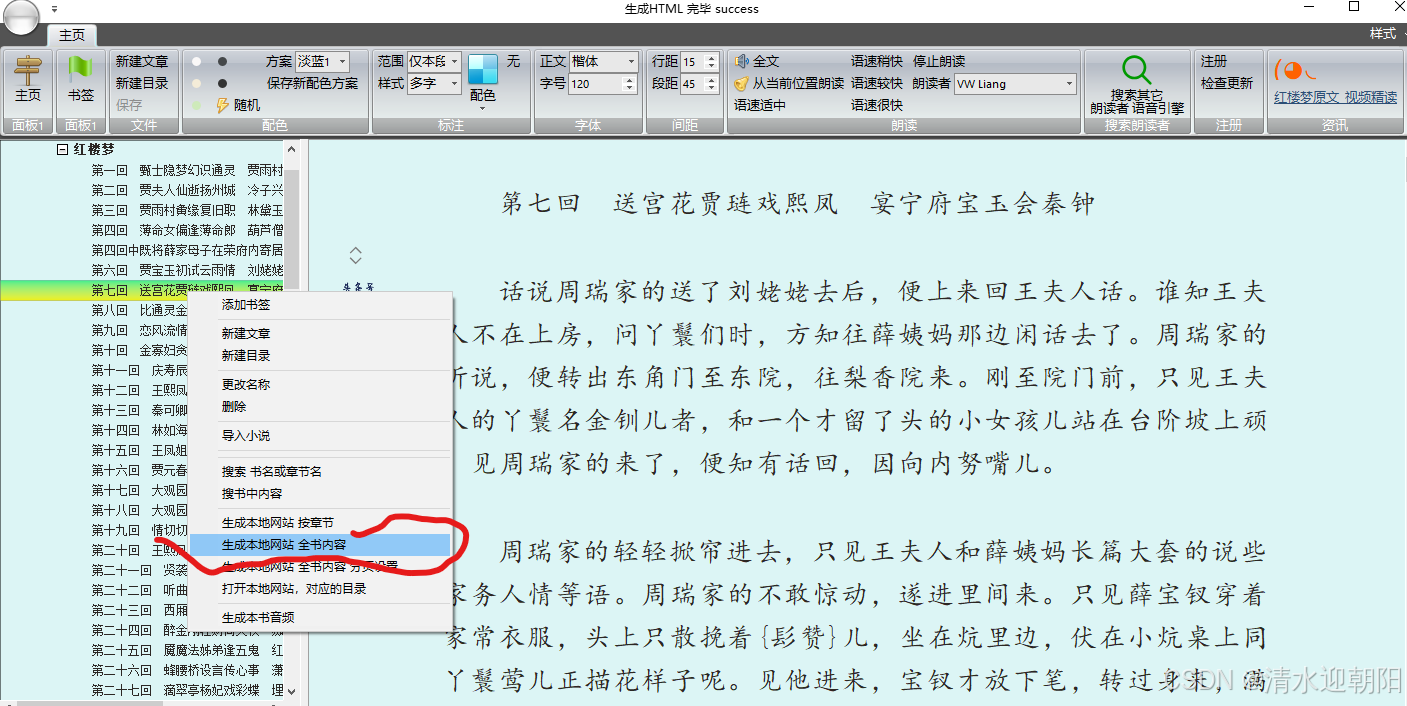Click the bell icon for 从当前位置朗读
The width and height of the screenshot is (1407, 706).
(x=741, y=83)
